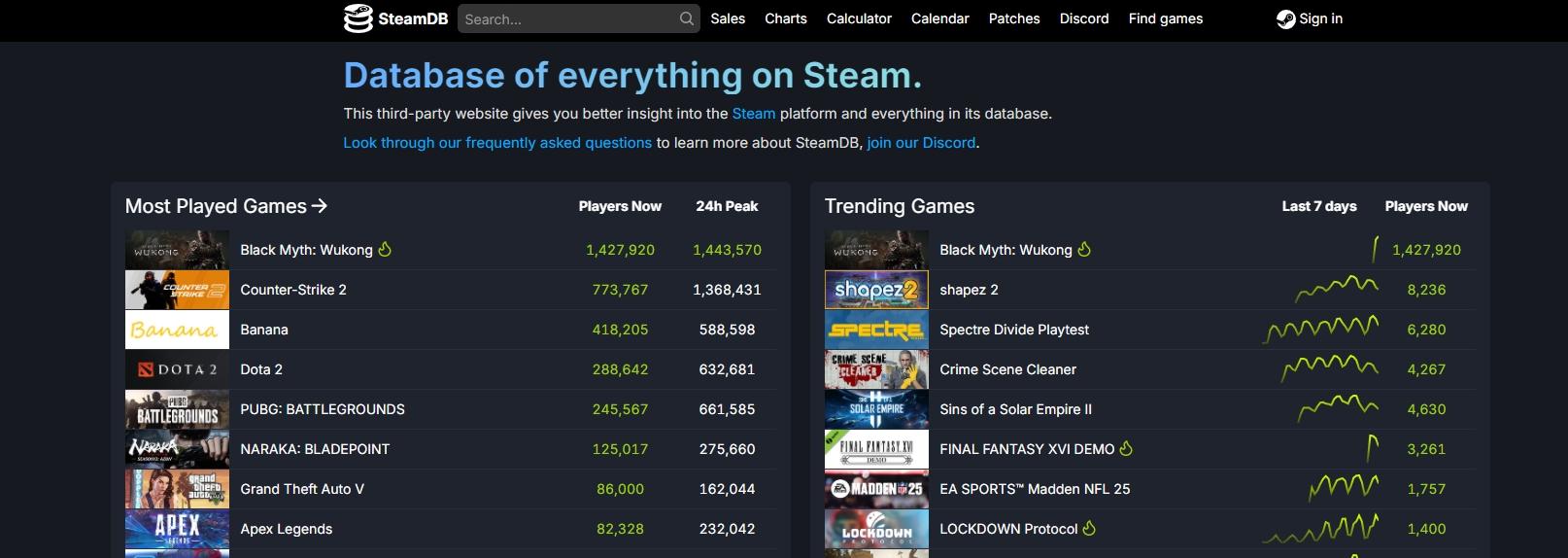Open the Sins of a Solar Empire II name link
Image resolution: width=1568 pixels, height=558 pixels.
[1015, 409]
